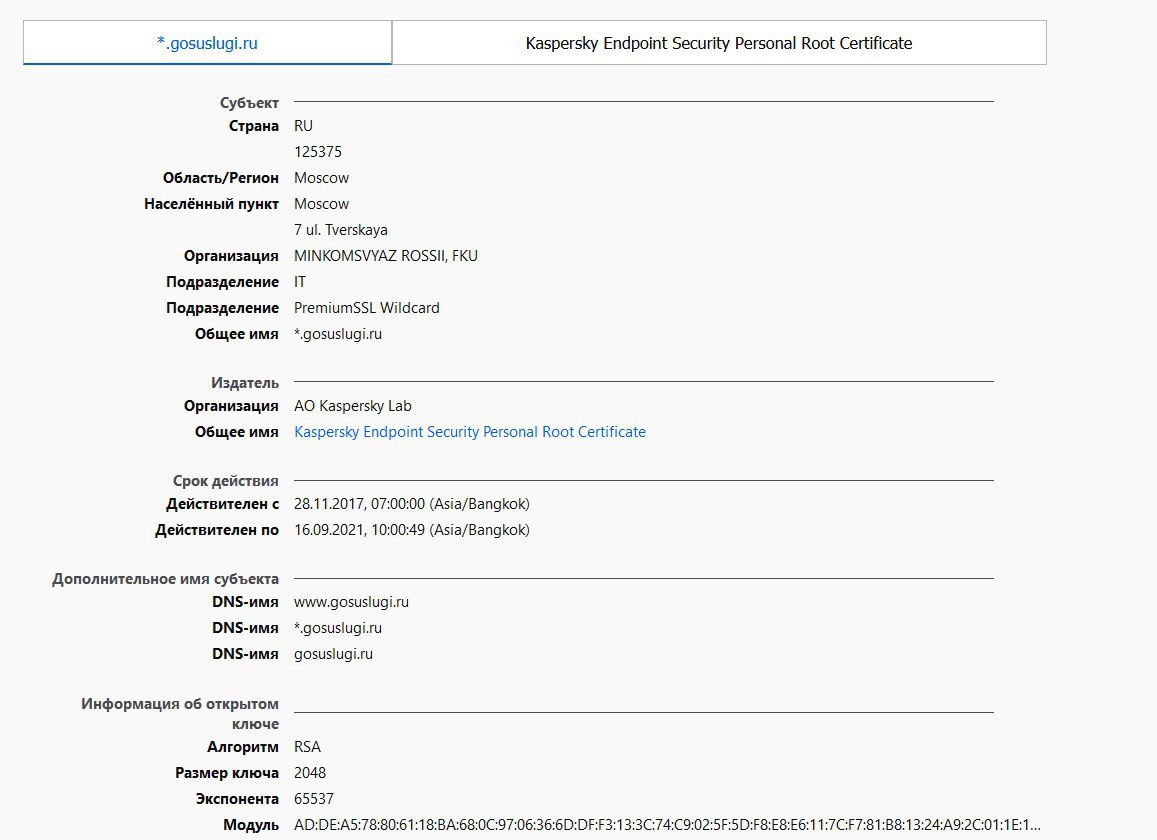Click the Moscow value beside Населённый пункт
Image resolution: width=1157 pixels, height=840 pixels.
(321, 204)
